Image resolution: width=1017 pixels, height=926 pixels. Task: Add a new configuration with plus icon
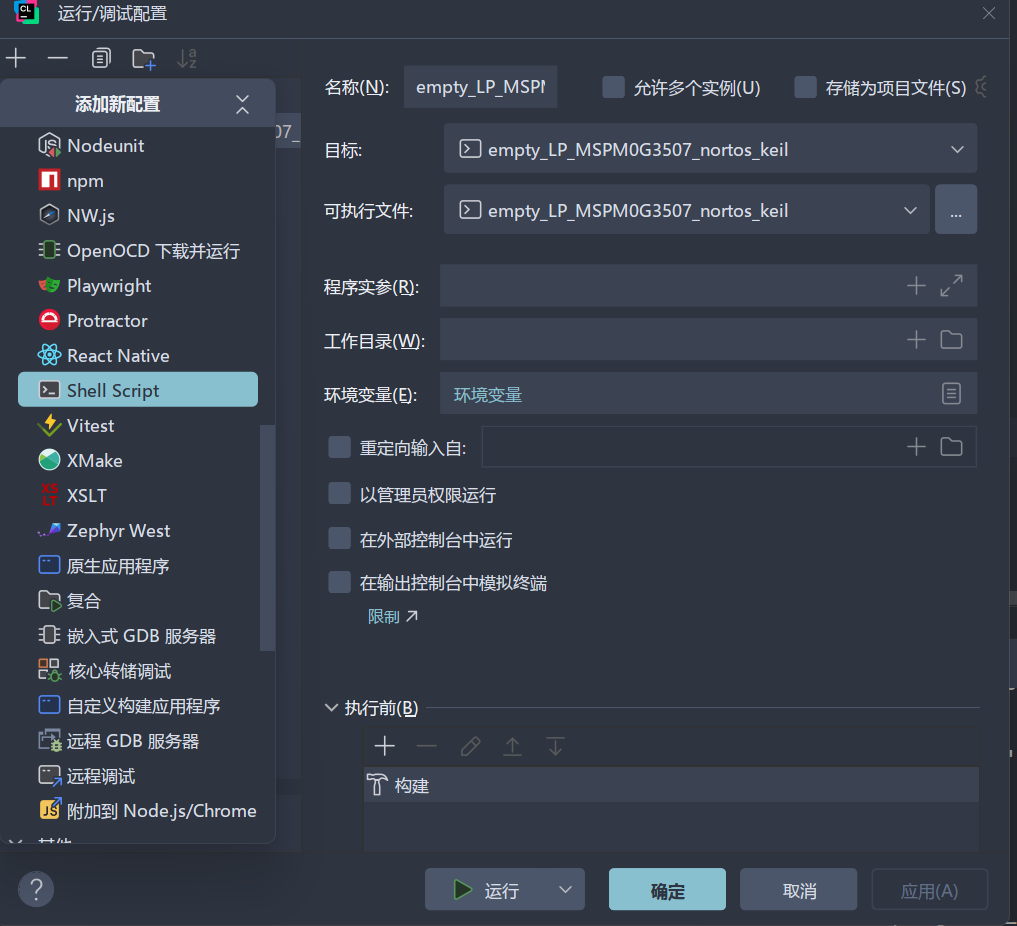(x=16, y=58)
